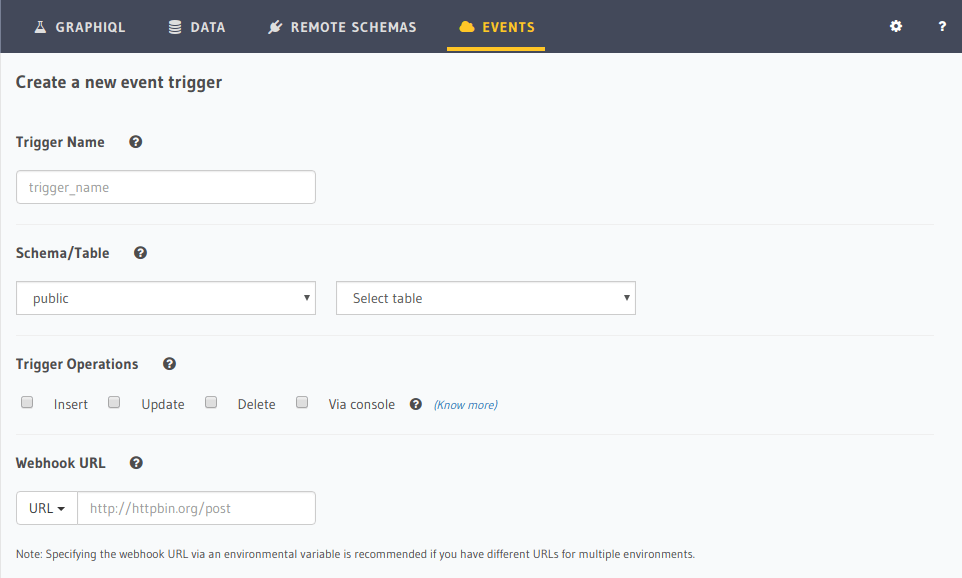Click the settings gear icon
Viewport: 962px width, 578px height.
pos(895,27)
